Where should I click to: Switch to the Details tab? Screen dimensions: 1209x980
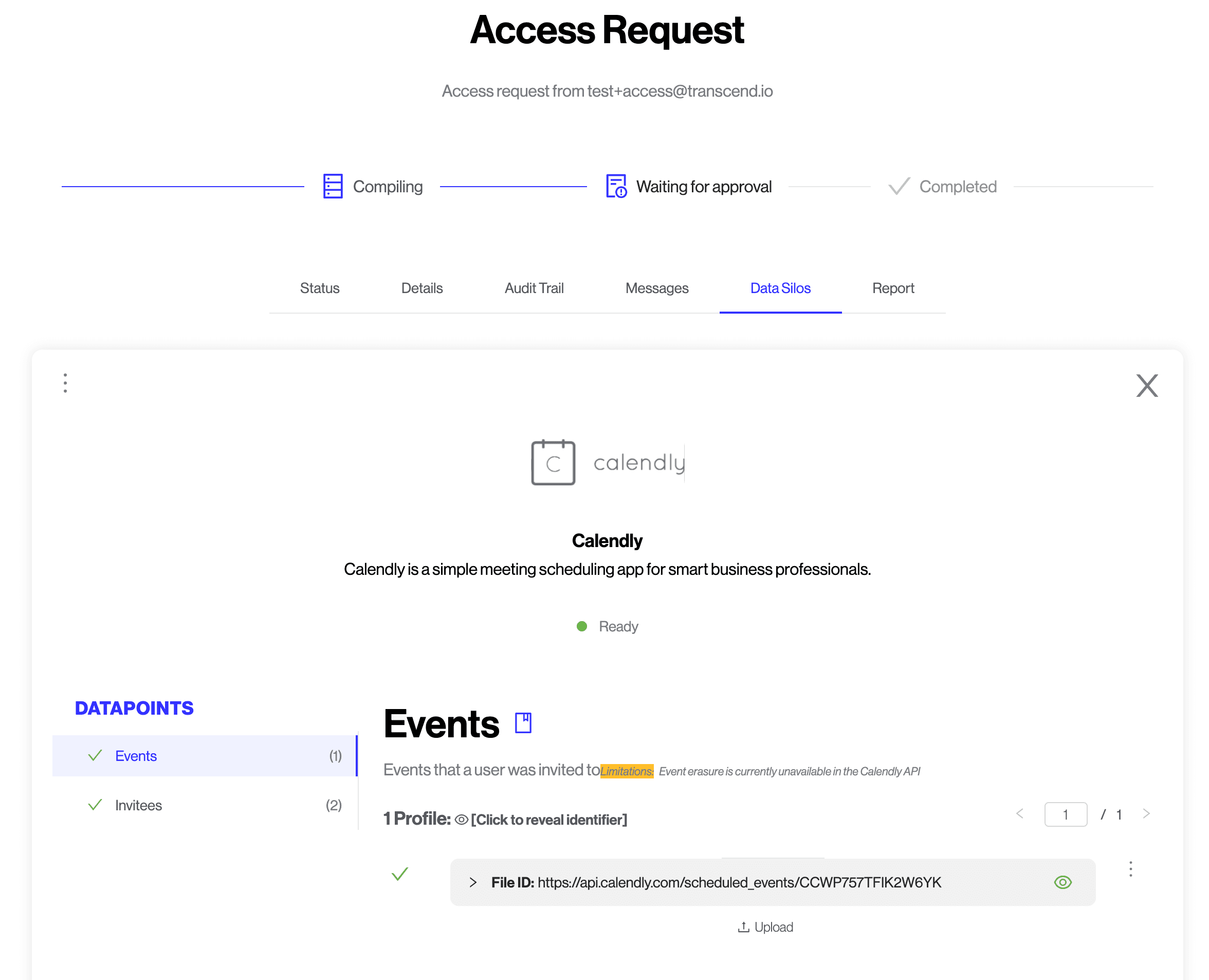pos(422,288)
